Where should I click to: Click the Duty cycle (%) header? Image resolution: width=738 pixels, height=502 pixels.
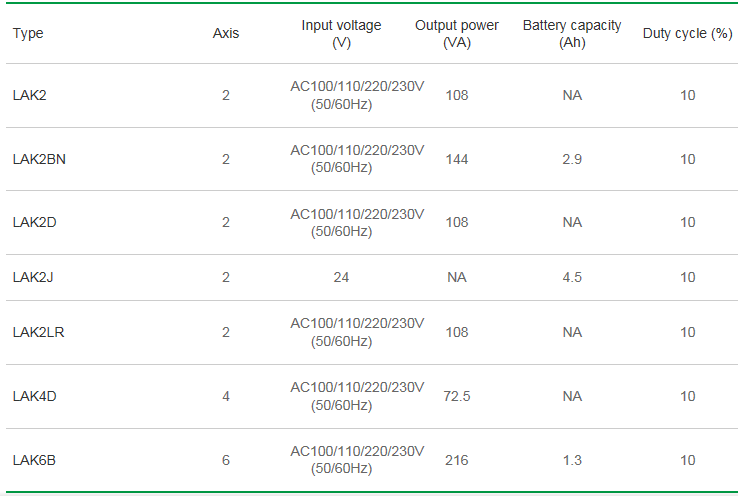click(x=687, y=34)
